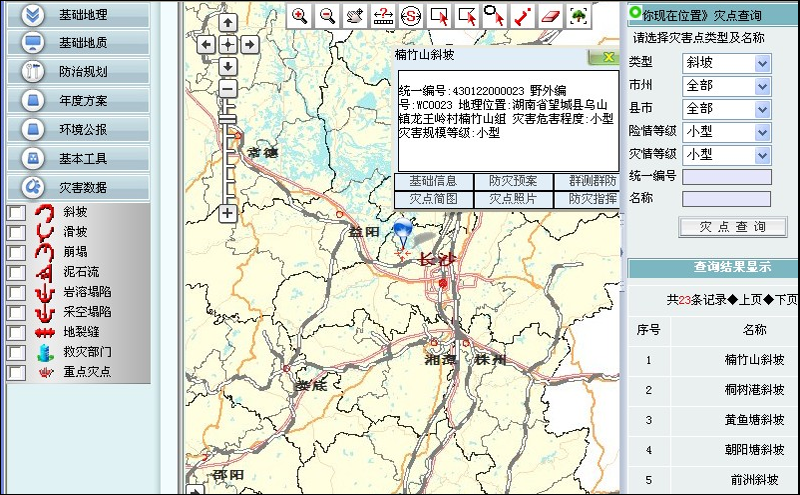Click the tree icon in map toolbar
The width and height of the screenshot is (800, 495).
(x=578, y=15)
